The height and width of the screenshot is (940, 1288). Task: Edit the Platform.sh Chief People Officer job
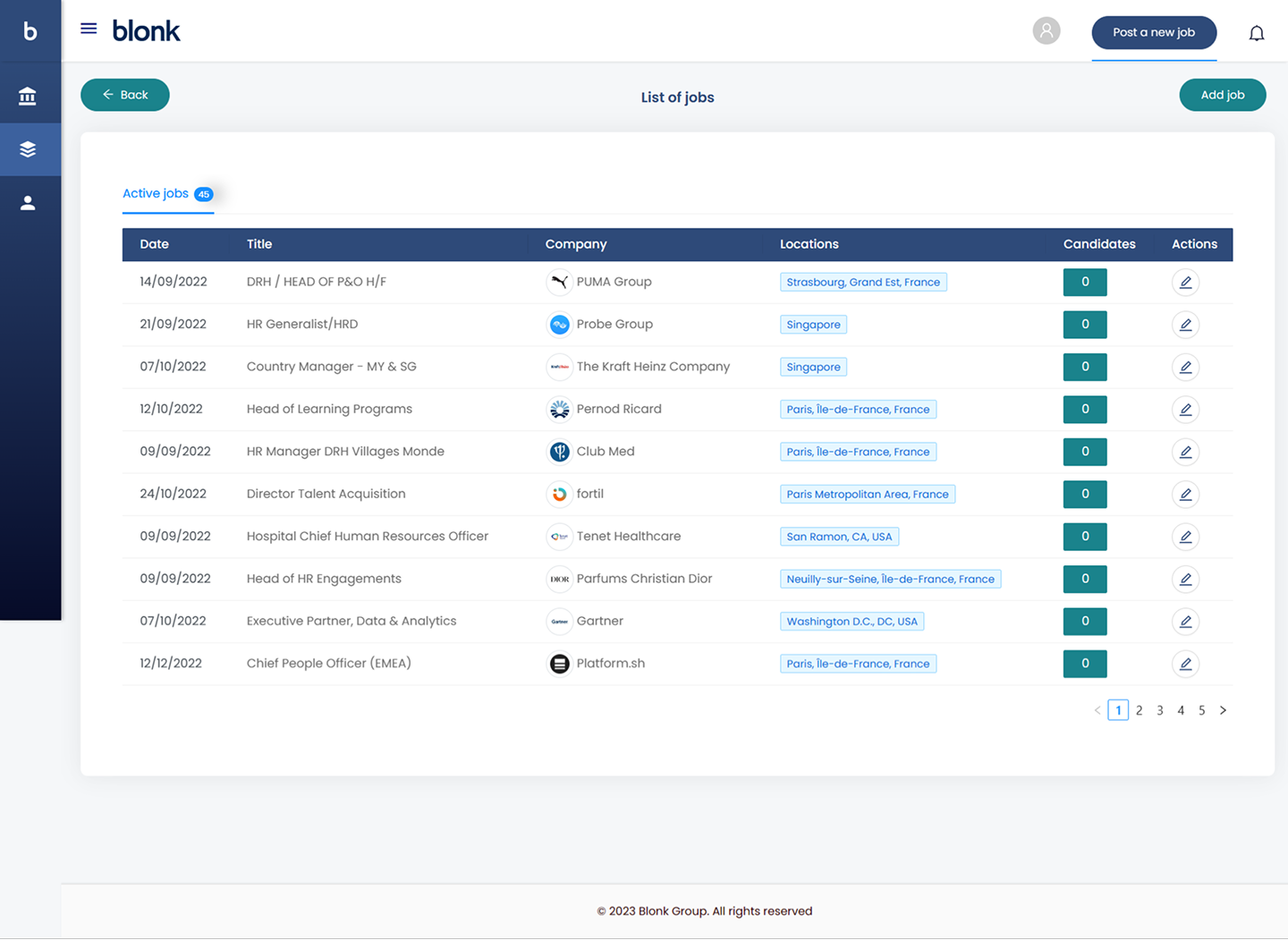point(1185,664)
